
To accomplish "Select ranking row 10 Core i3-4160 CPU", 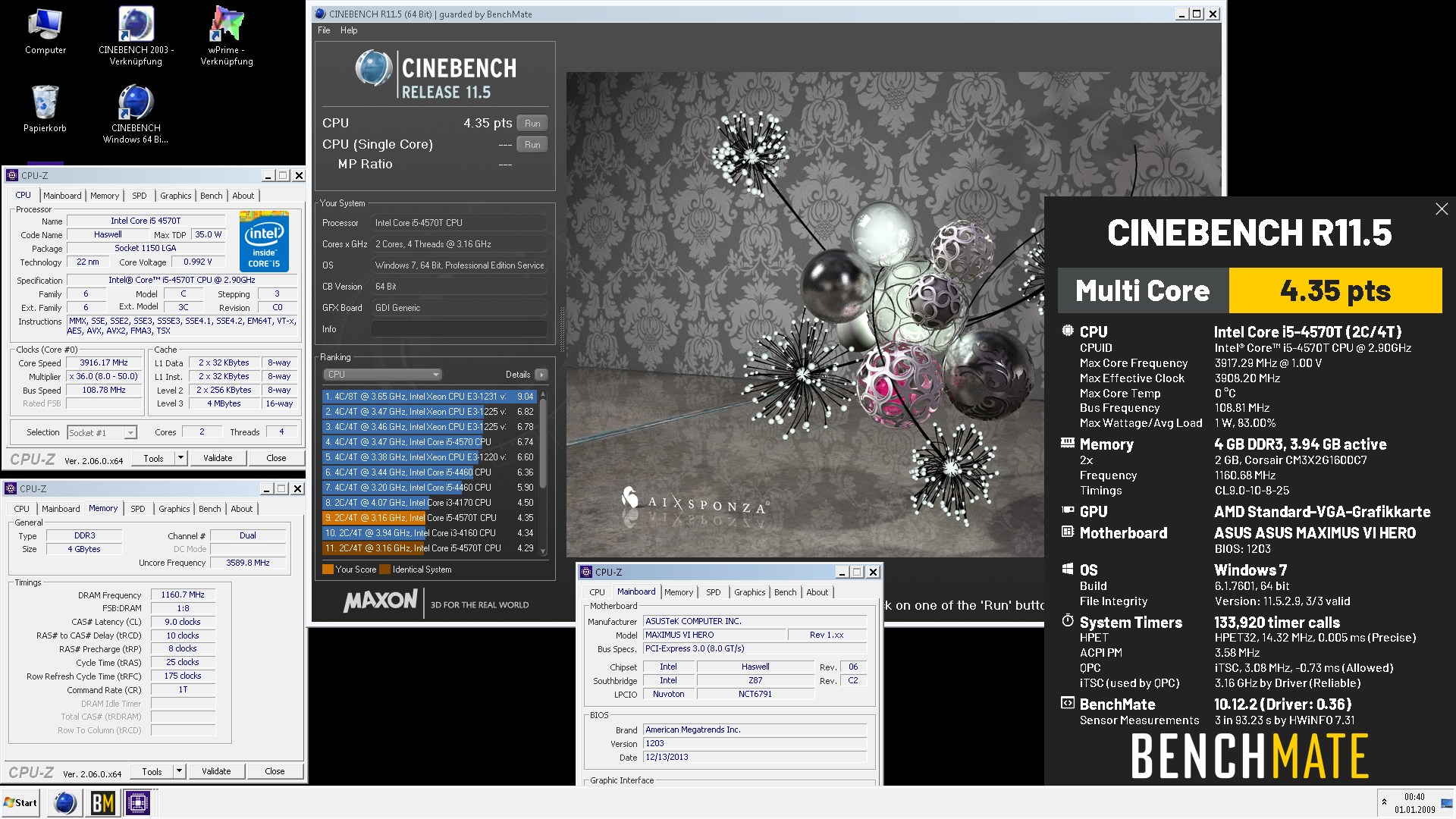I will click(429, 533).
